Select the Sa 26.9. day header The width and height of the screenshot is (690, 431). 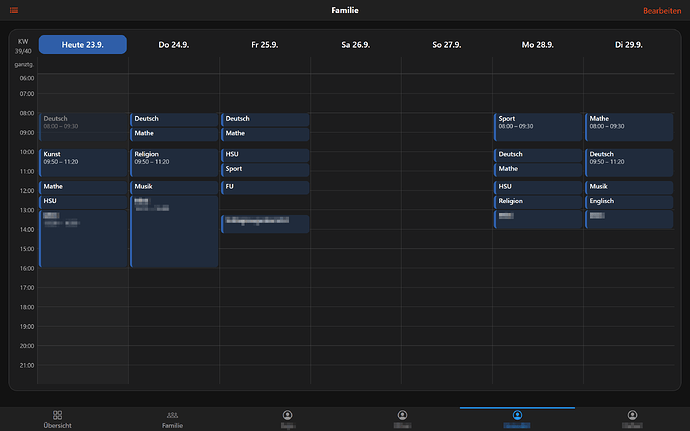(356, 44)
